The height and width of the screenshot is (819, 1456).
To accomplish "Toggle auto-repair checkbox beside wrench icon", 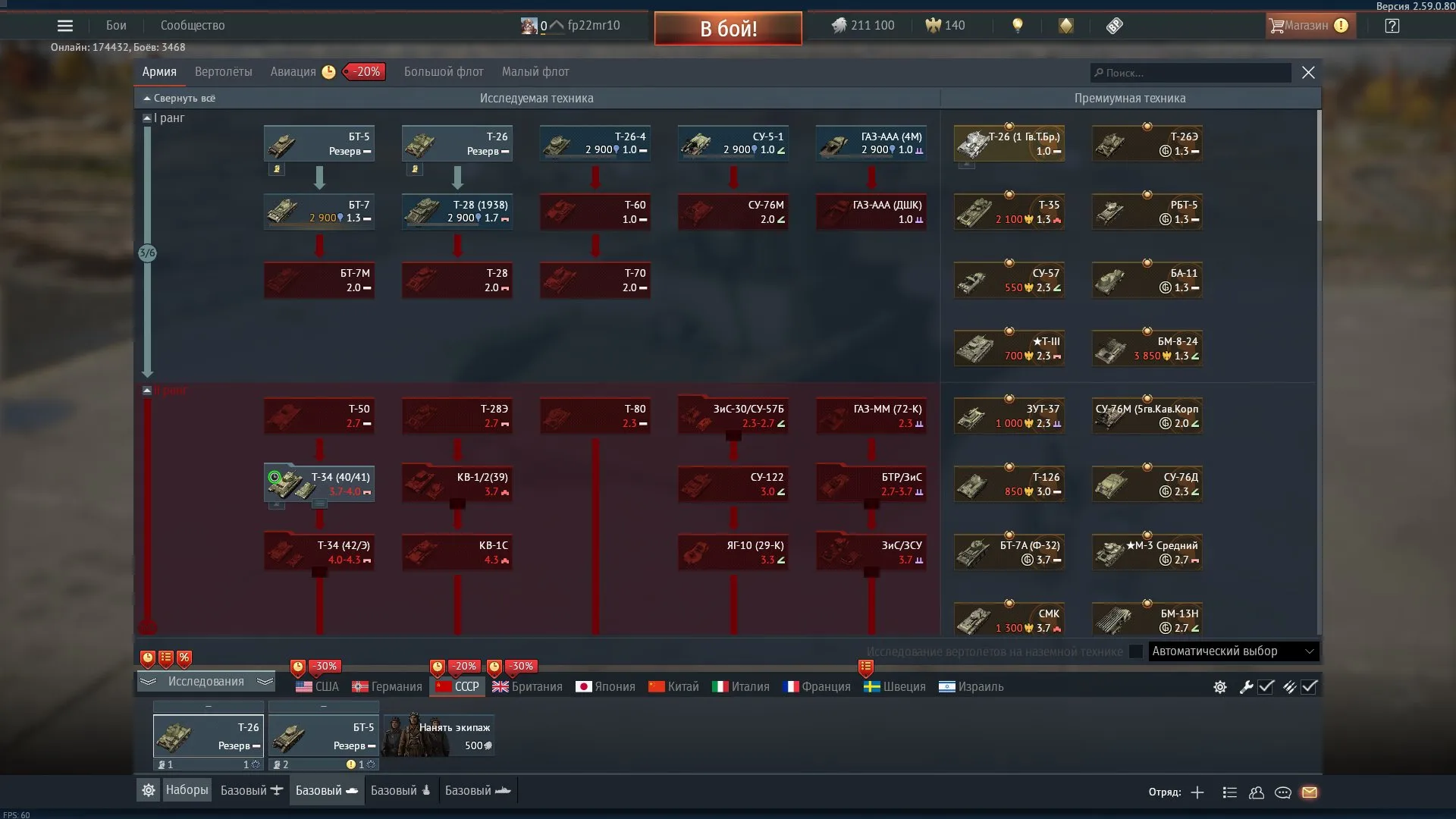I will [x=1266, y=687].
